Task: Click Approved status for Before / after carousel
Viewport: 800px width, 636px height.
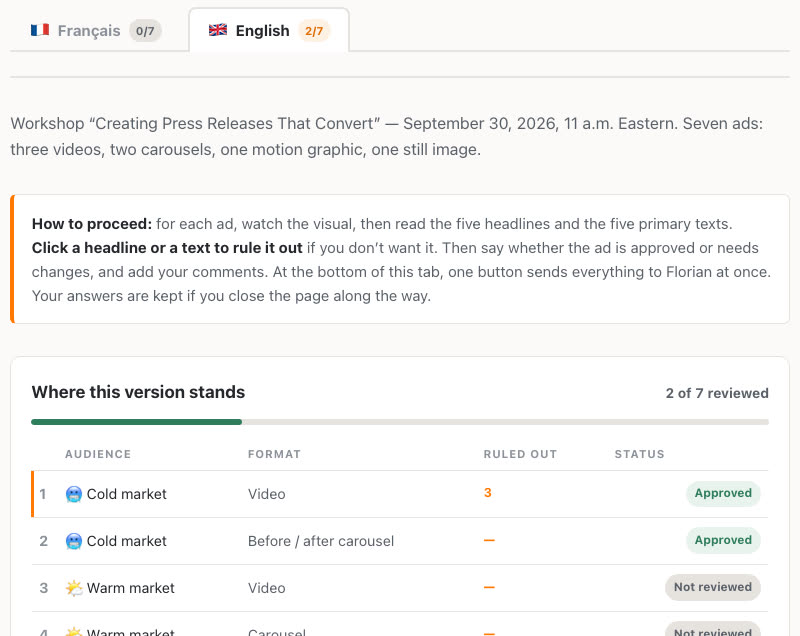Action: [x=723, y=540]
